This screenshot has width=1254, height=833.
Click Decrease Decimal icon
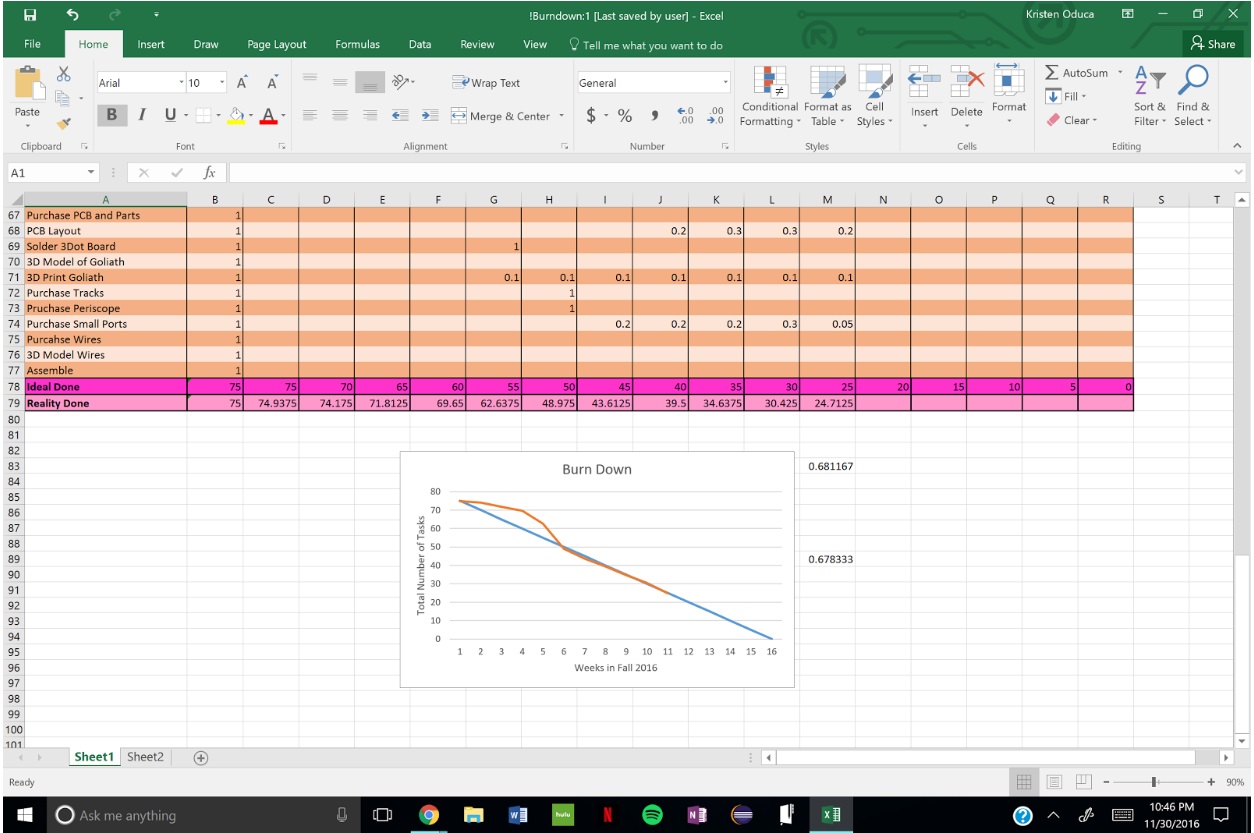tap(715, 116)
